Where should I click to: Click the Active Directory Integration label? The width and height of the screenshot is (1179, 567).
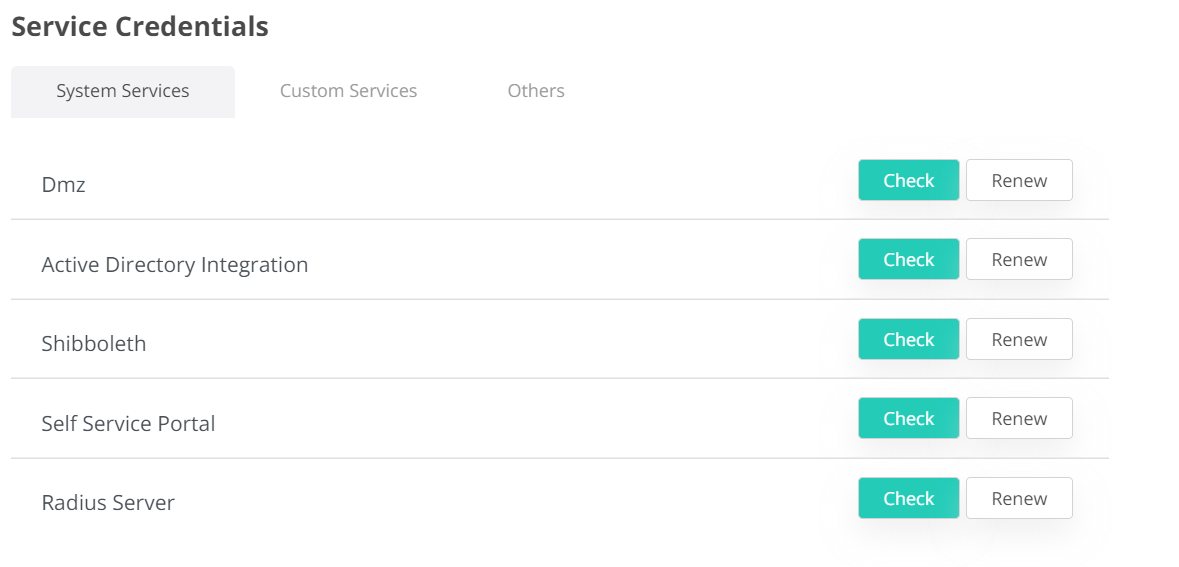click(x=174, y=265)
